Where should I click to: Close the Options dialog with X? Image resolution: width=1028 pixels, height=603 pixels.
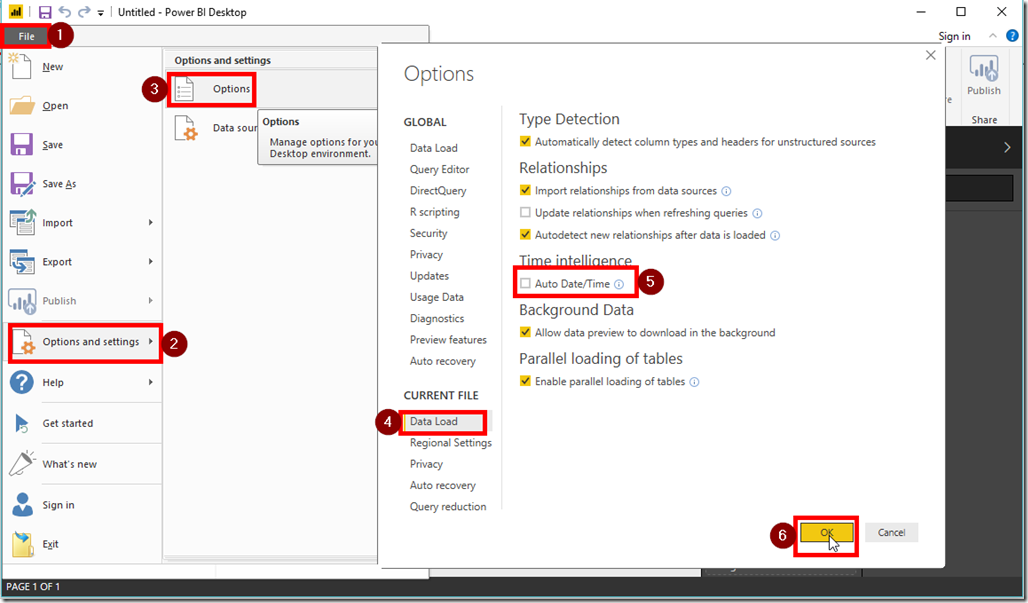tap(930, 56)
